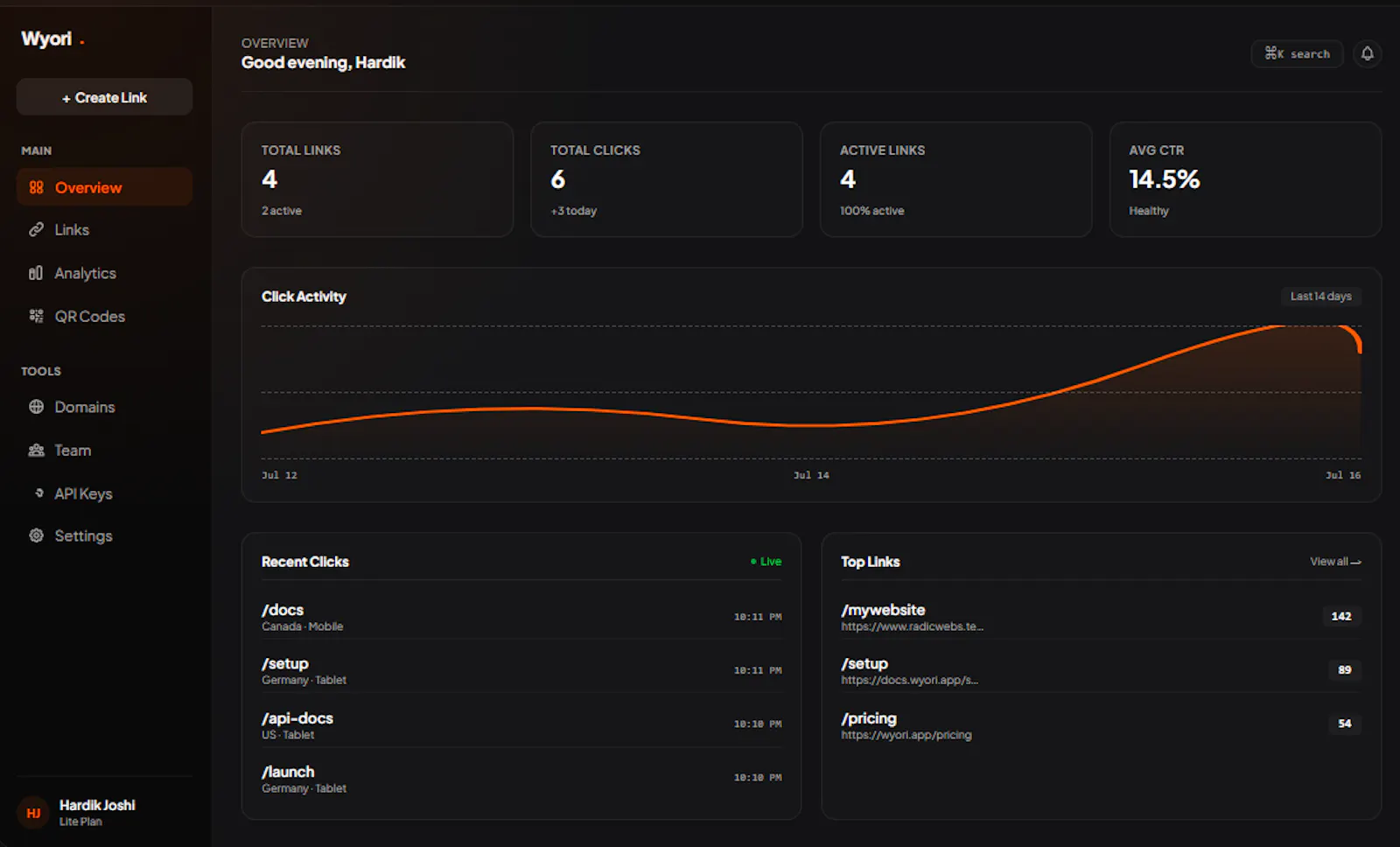This screenshot has width=1400, height=847.
Task: Click the Settings gear icon
Action: click(36, 535)
